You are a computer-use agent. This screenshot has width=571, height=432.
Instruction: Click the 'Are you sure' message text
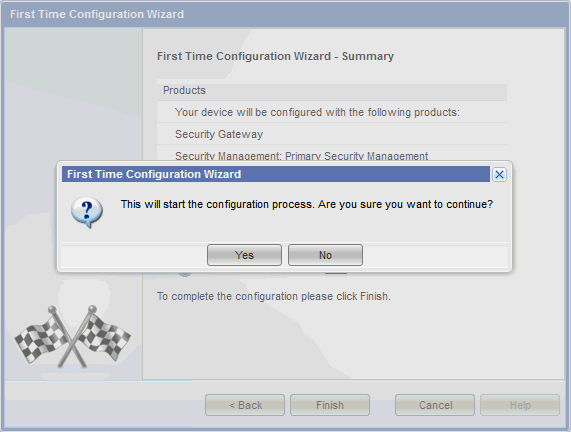point(307,204)
